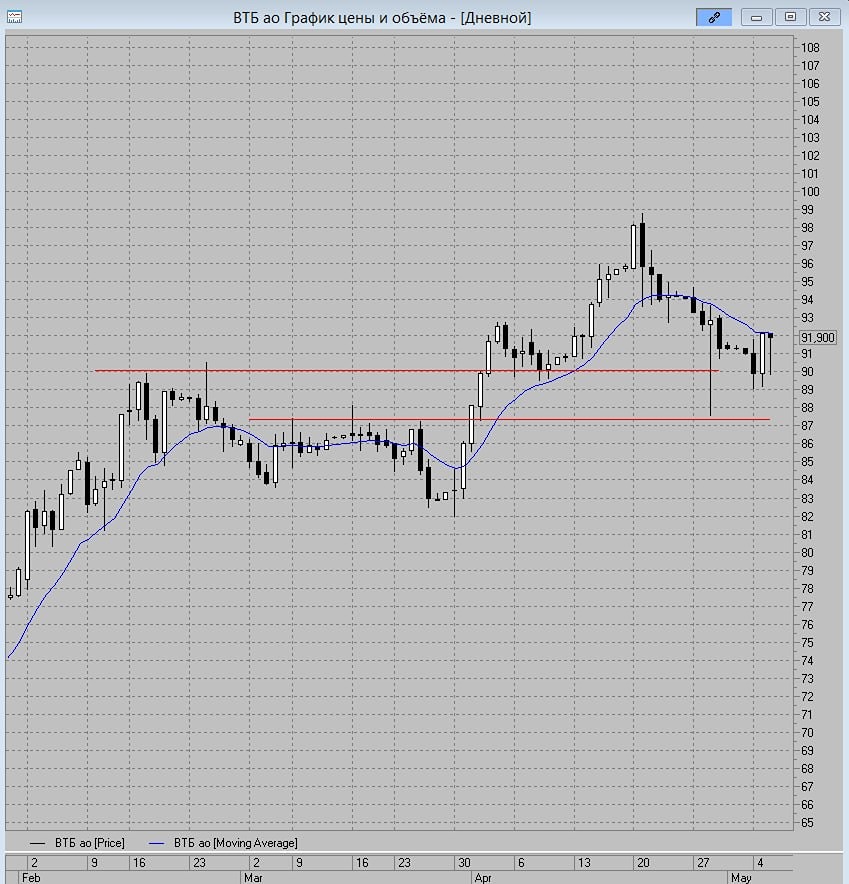Viewport: 849px width, 884px height.
Task: Click the price level 100 on the price axis
Action: pyautogui.click(x=810, y=192)
